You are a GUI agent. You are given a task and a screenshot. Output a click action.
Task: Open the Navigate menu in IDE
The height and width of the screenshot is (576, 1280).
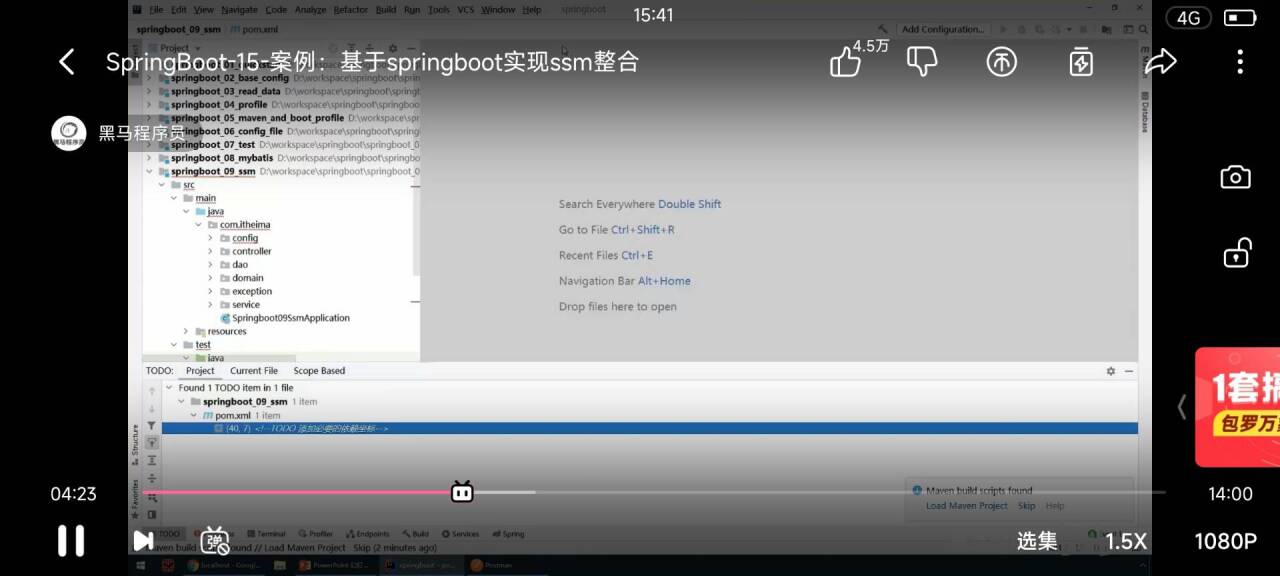pos(239,10)
